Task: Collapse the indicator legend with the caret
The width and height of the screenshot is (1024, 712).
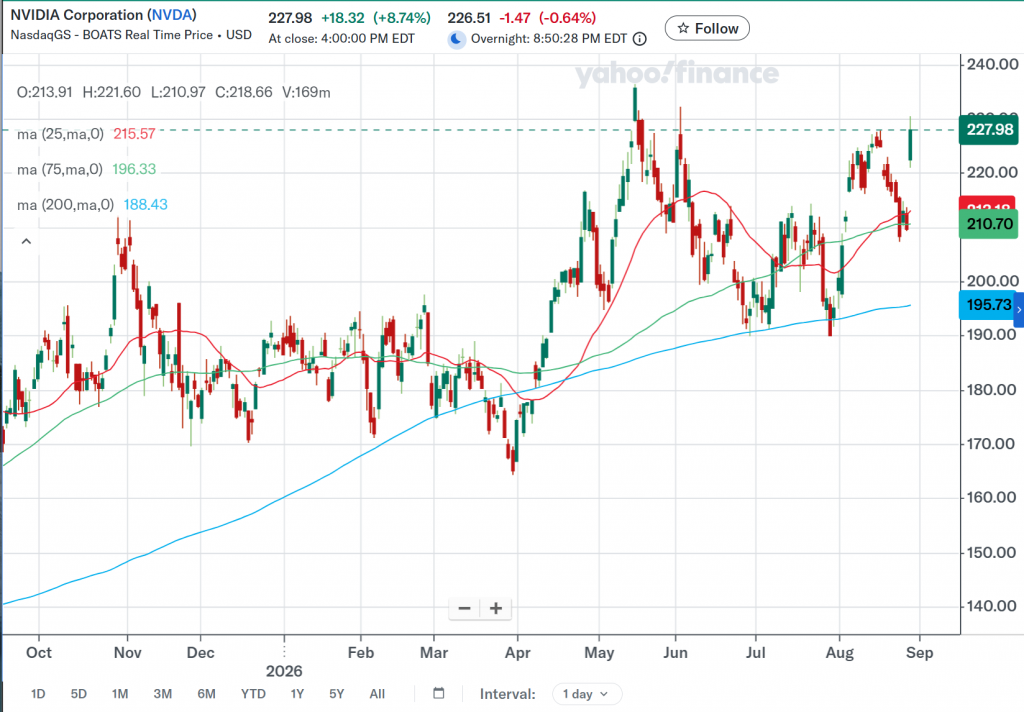Action: click(x=26, y=242)
